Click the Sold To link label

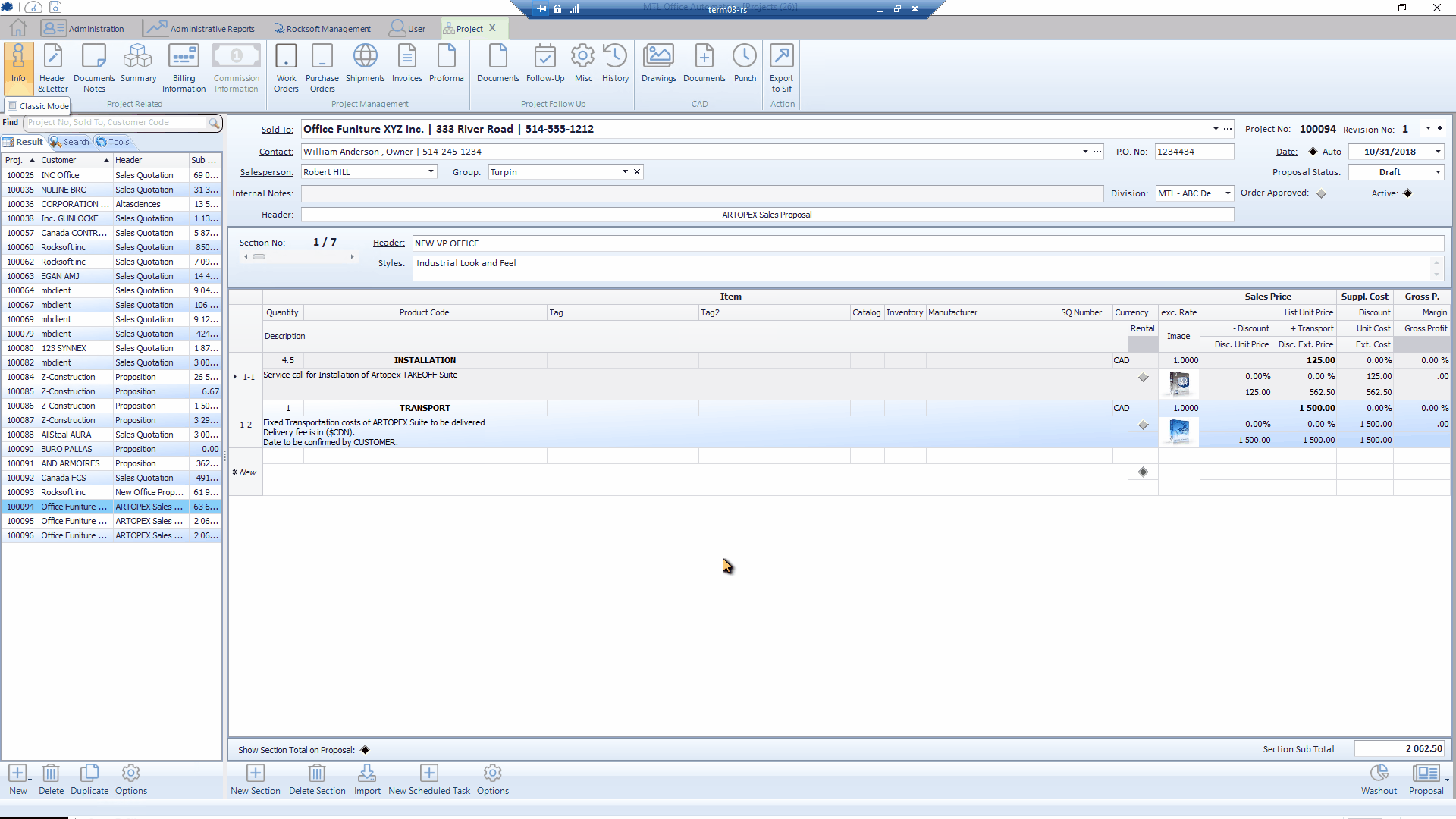click(x=277, y=130)
